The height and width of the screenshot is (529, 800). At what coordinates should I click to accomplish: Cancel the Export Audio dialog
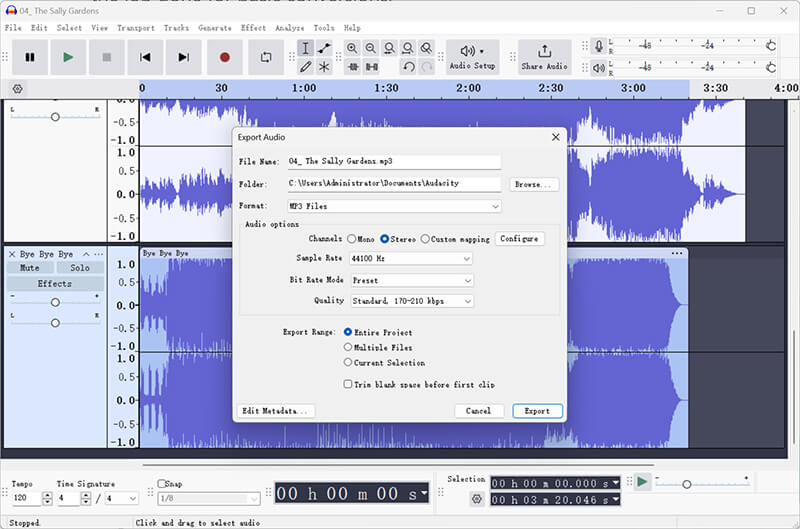[479, 411]
